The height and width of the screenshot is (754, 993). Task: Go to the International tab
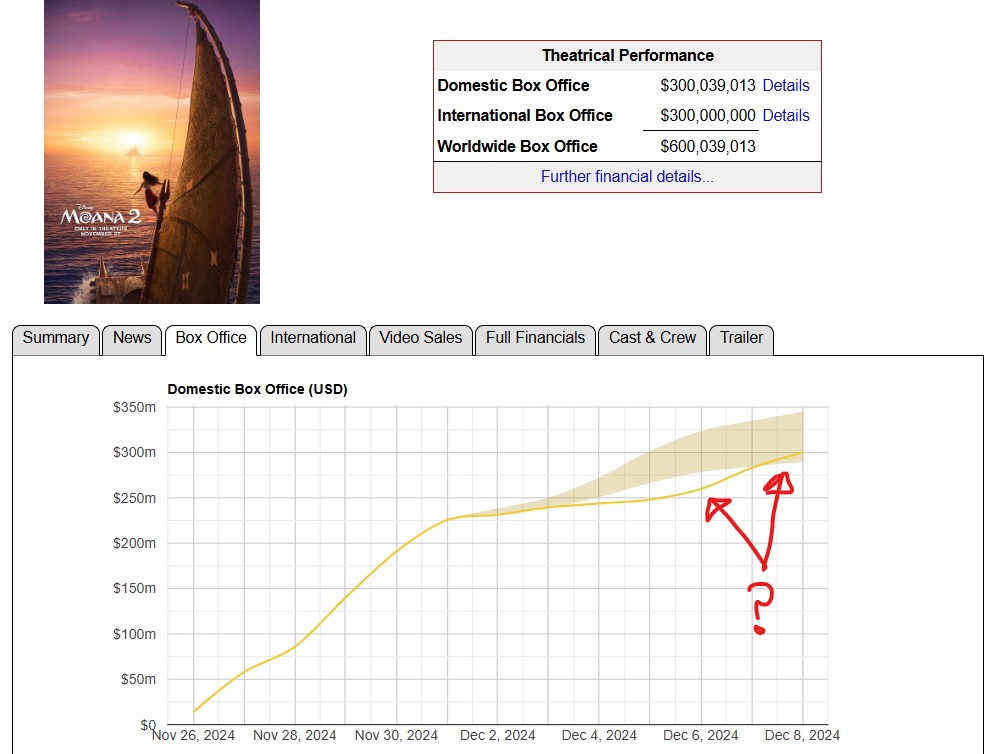(313, 338)
